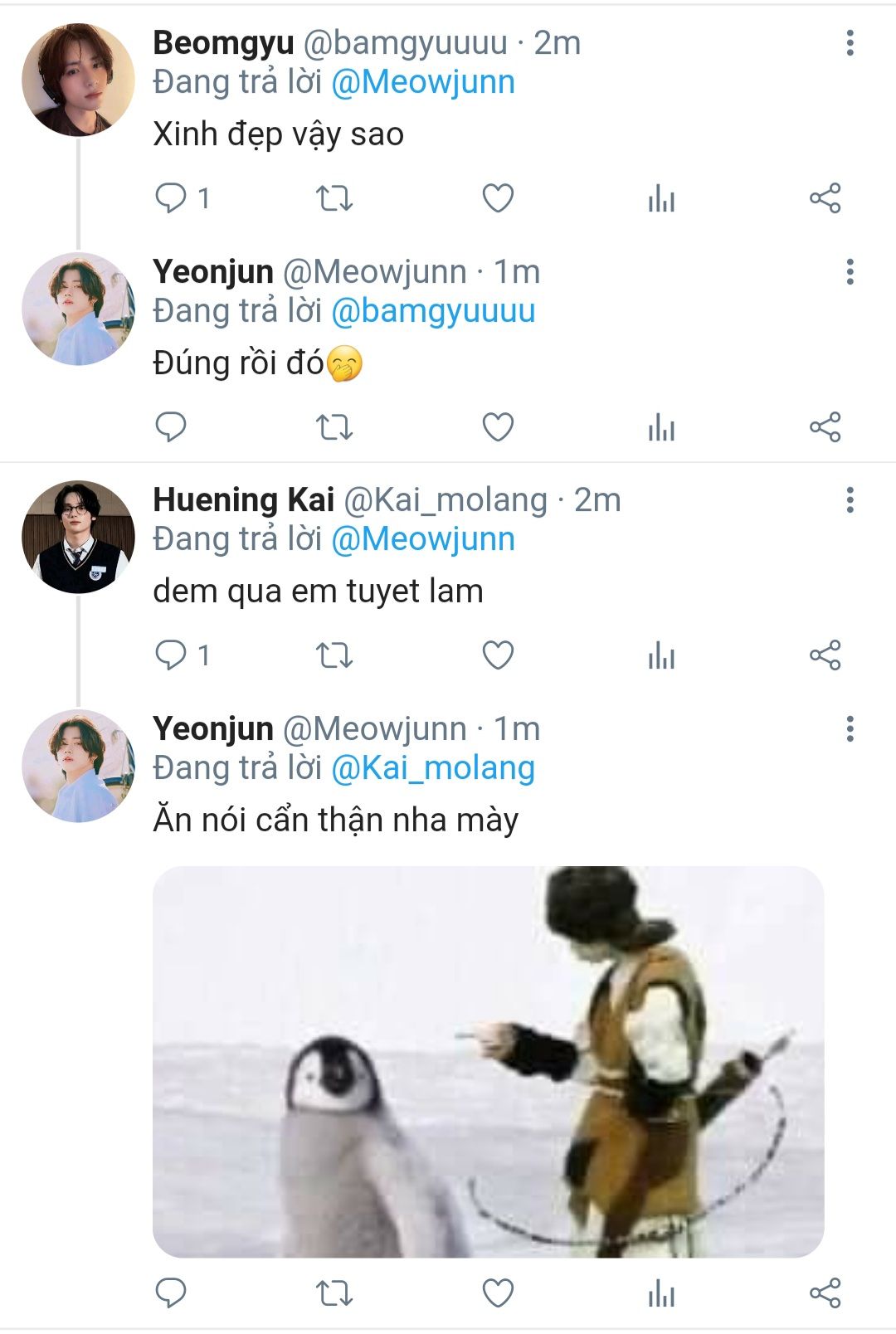Share Huening Kai's tweet
This screenshot has width=896, height=1334.
click(825, 655)
